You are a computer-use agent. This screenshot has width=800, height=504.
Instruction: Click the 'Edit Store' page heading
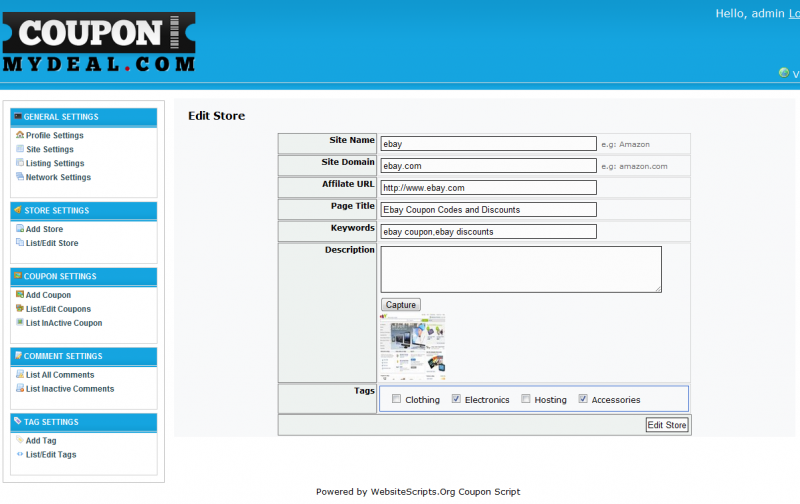coord(216,116)
